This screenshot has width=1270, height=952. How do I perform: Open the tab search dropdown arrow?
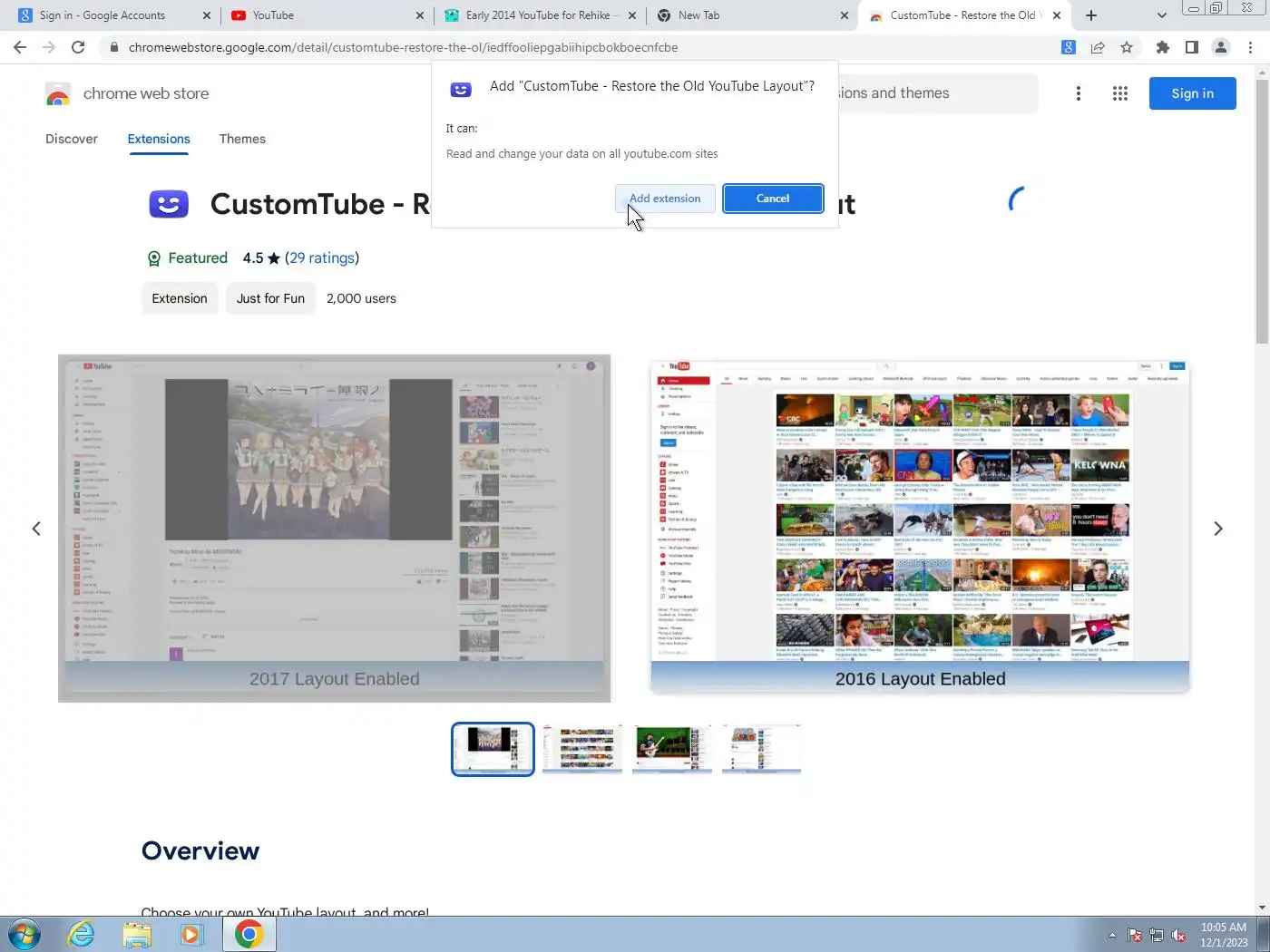1162,15
